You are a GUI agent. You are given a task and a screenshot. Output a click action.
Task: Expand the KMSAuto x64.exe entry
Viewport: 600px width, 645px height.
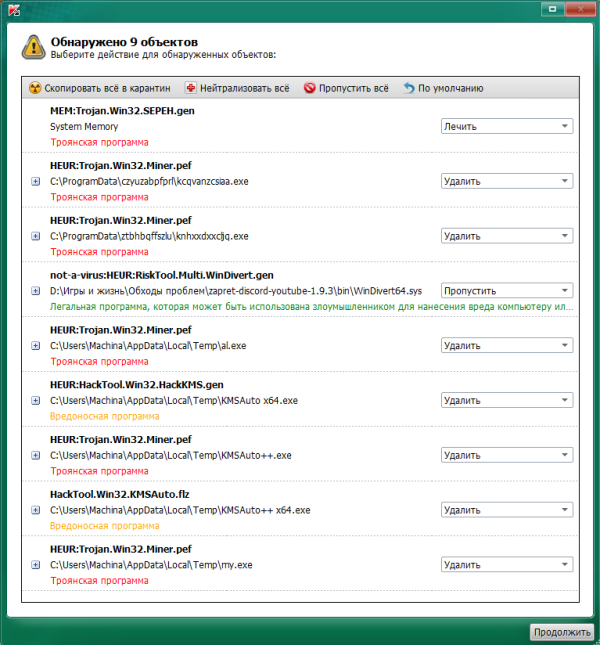(x=36, y=400)
